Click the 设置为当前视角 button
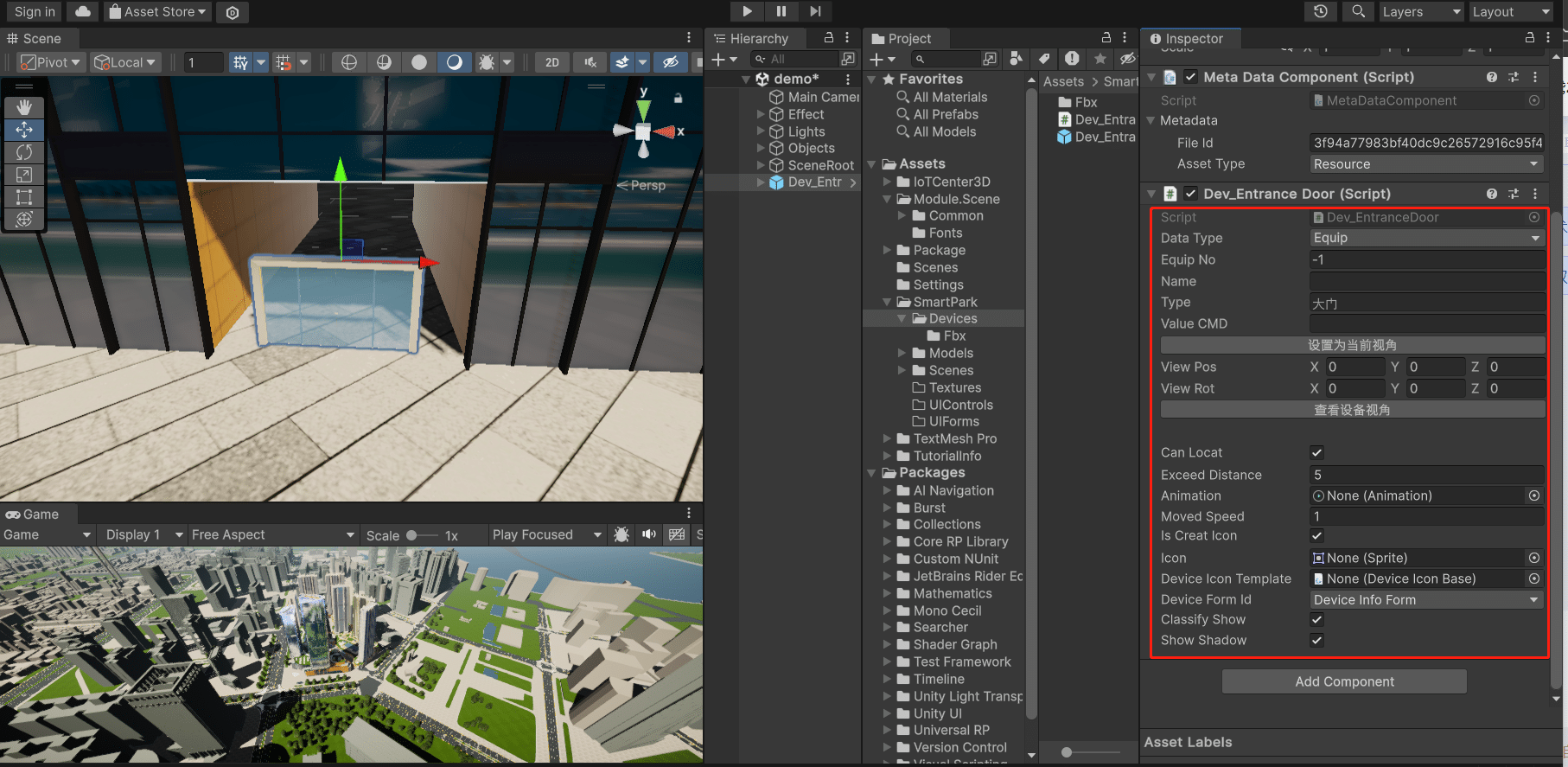This screenshot has height=767, width=1568. [1352, 345]
